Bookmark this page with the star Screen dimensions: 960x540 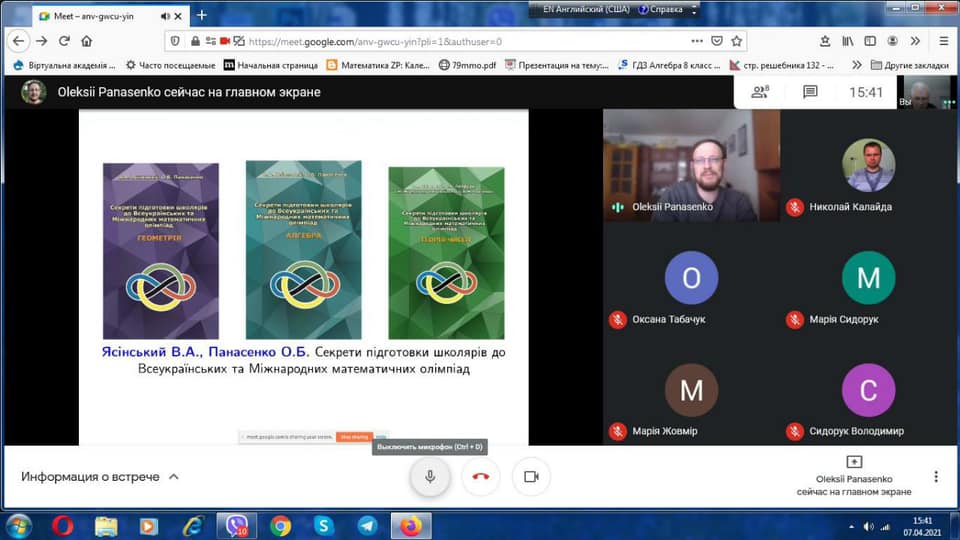coord(737,41)
